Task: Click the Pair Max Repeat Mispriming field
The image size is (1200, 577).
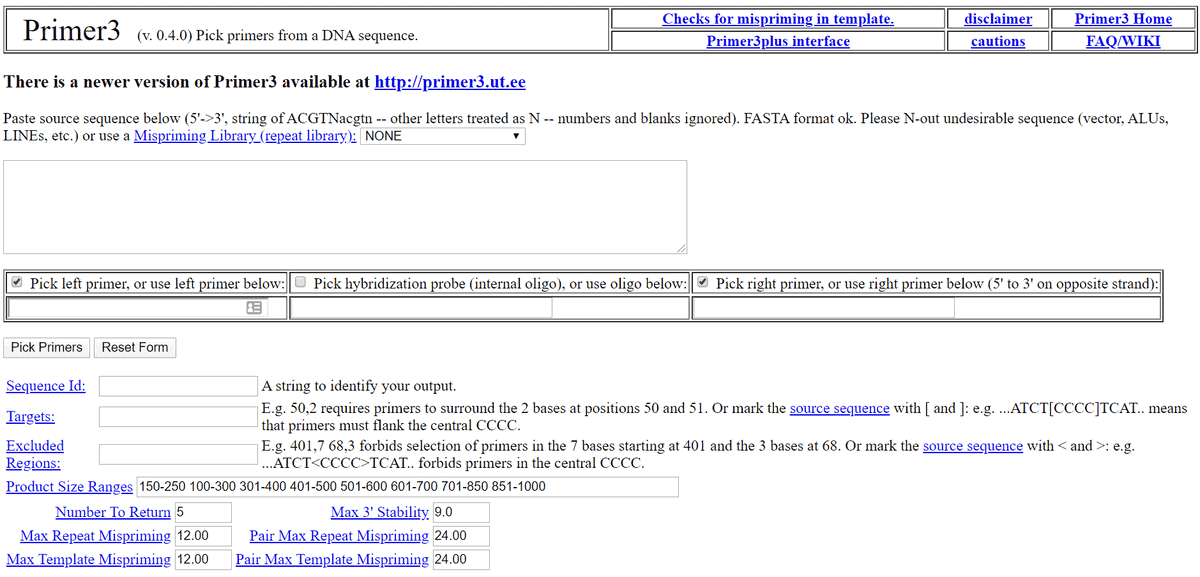Action: (461, 536)
